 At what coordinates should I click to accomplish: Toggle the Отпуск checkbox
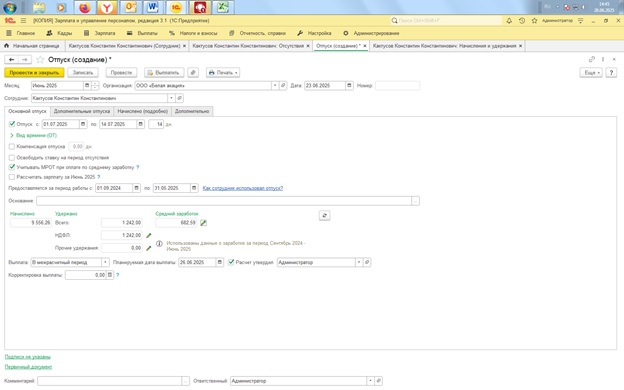pos(12,124)
